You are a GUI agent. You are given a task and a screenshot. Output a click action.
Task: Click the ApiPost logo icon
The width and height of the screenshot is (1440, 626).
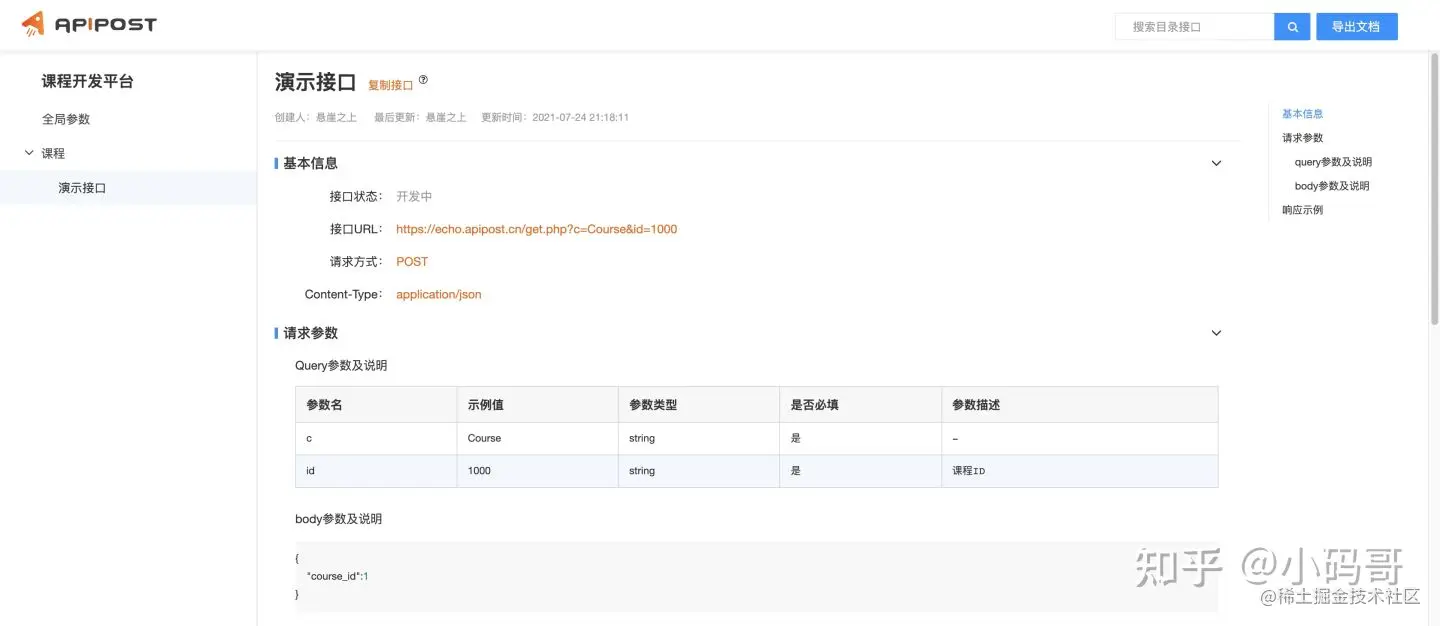click(x=33, y=23)
